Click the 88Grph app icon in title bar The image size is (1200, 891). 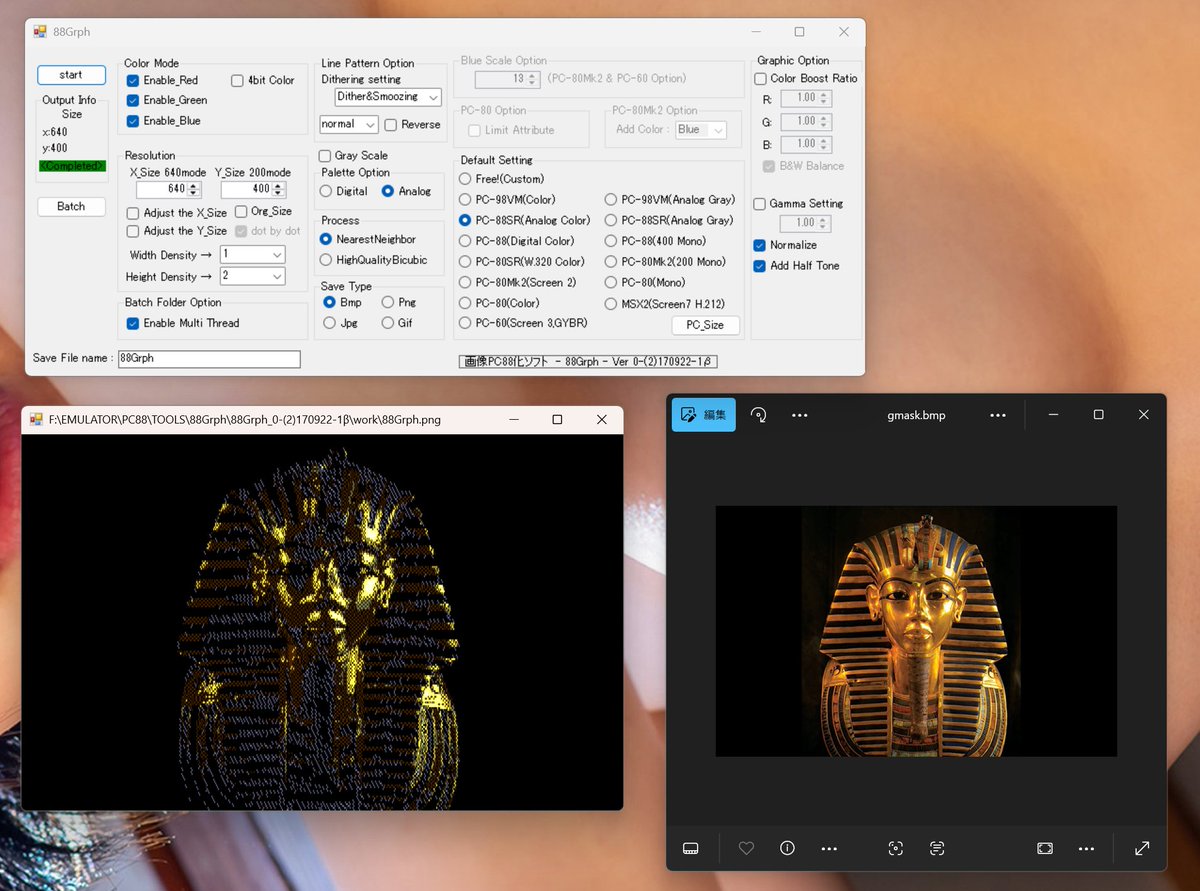[40, 31]
